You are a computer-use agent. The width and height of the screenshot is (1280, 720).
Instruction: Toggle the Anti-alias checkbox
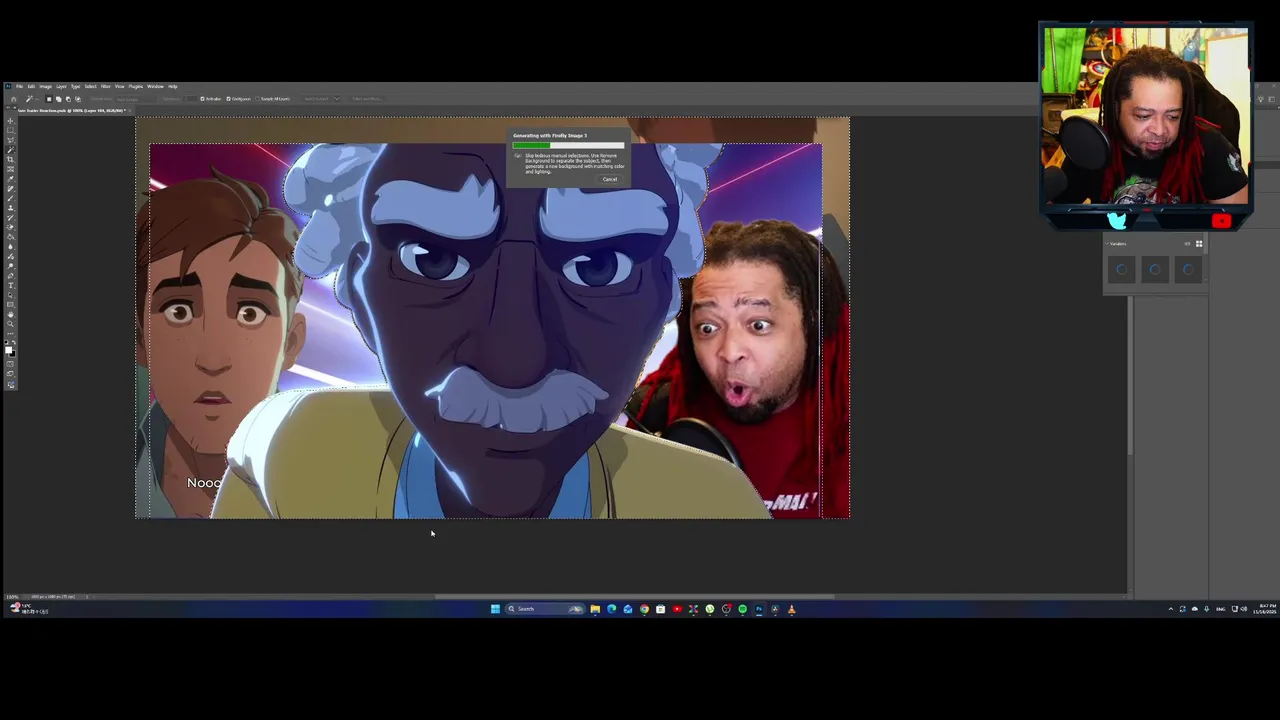click(202, 99)
